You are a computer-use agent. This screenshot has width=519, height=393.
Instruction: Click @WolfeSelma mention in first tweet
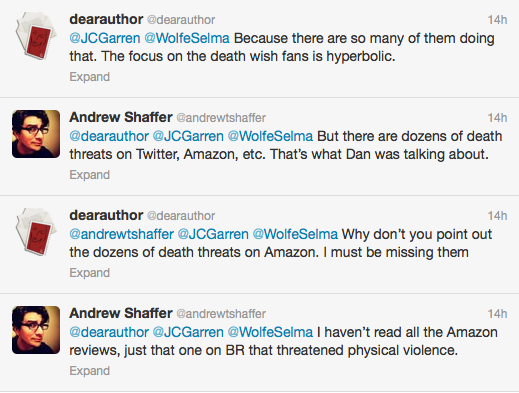click(x=187, y=38)
